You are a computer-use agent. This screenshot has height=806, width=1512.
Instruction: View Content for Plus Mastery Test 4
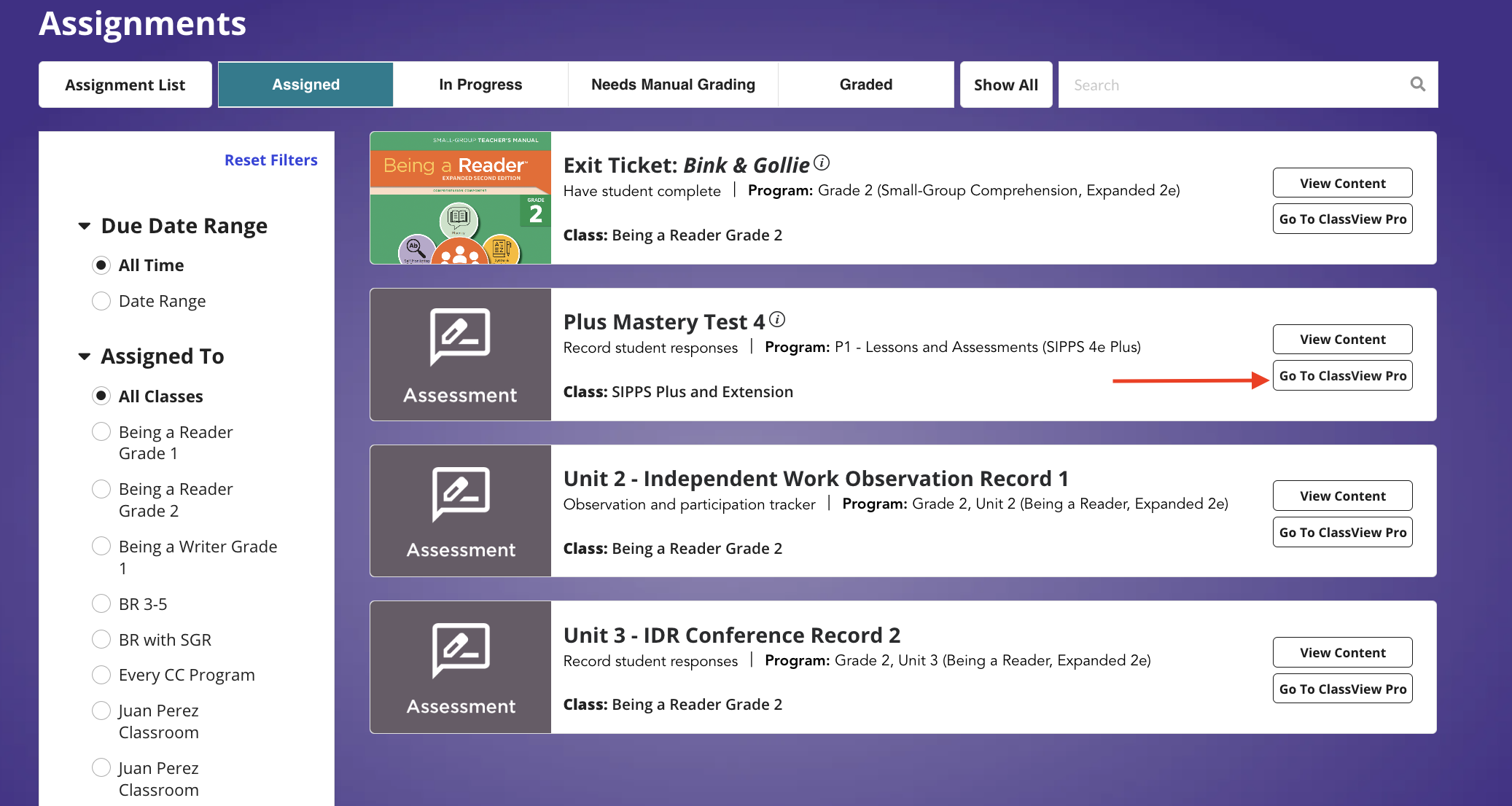[x=1342, y=339]
